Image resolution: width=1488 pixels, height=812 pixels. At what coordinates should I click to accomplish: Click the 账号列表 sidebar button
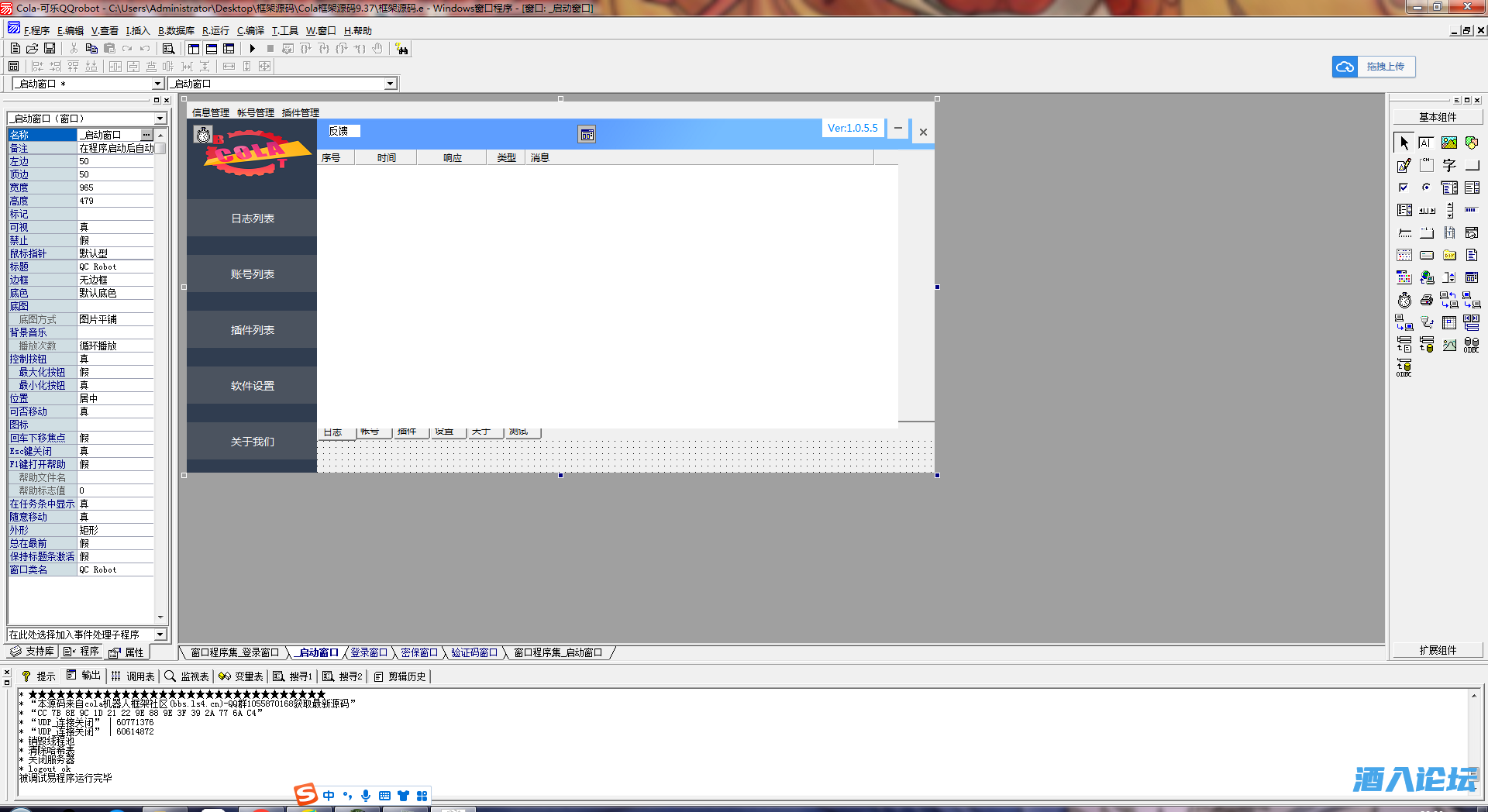(x=252, y=274)
